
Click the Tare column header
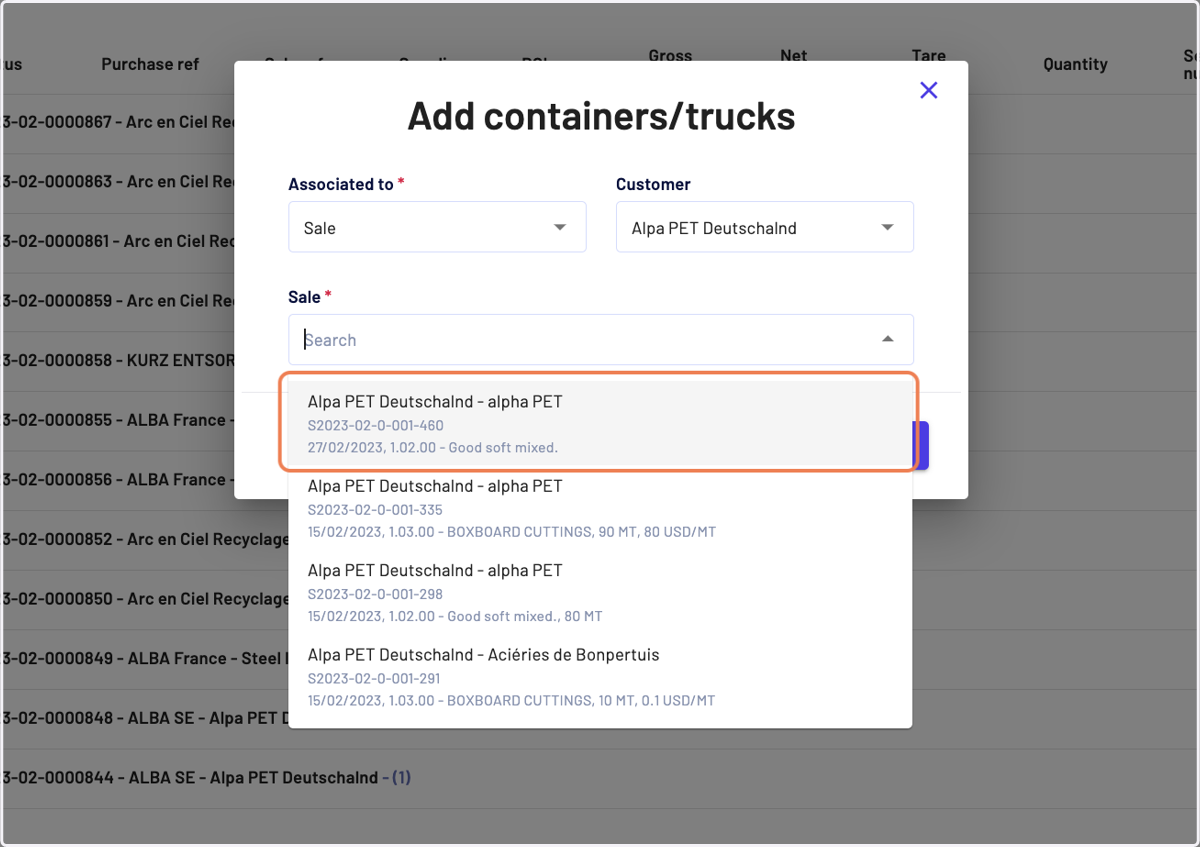click(929, 56)
